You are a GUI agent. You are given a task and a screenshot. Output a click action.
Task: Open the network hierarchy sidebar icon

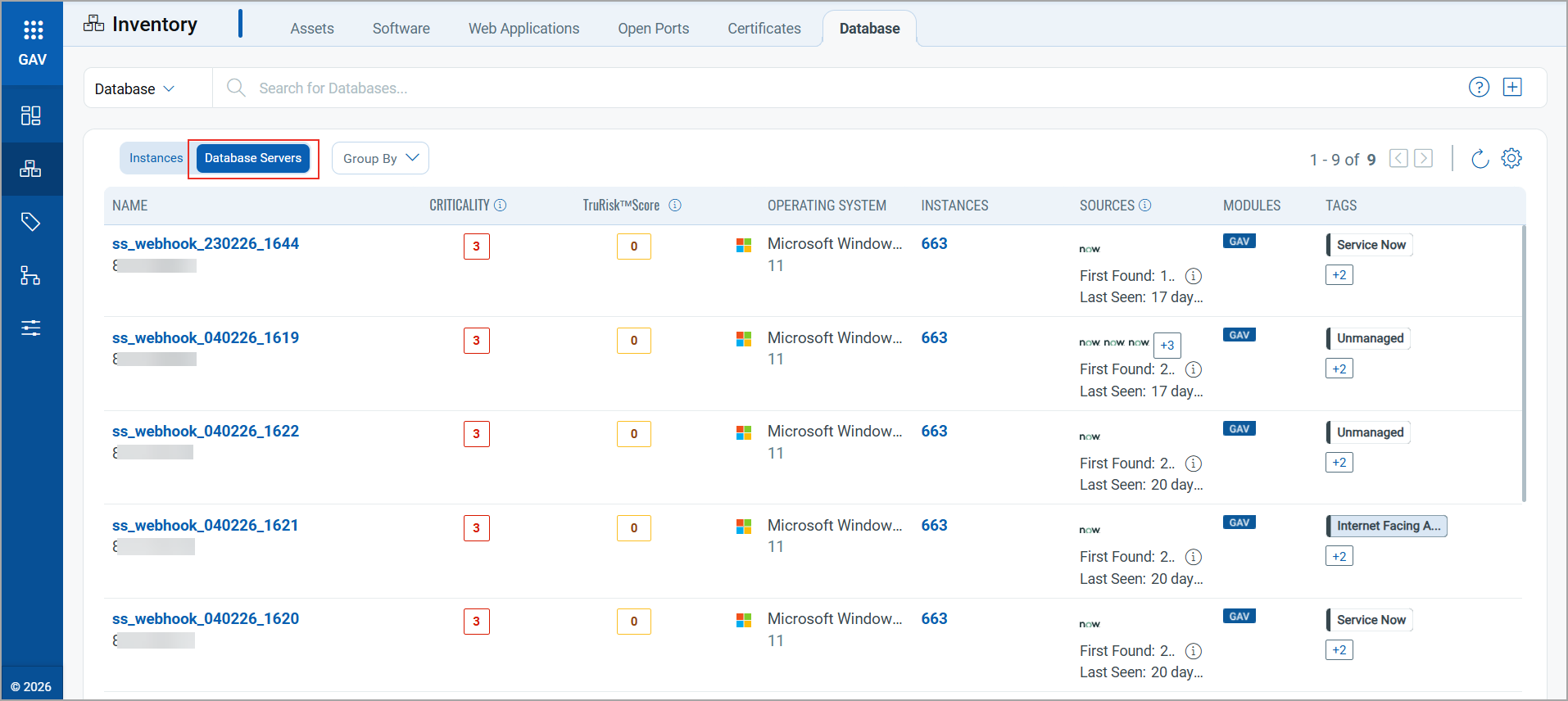coord(31,275)
